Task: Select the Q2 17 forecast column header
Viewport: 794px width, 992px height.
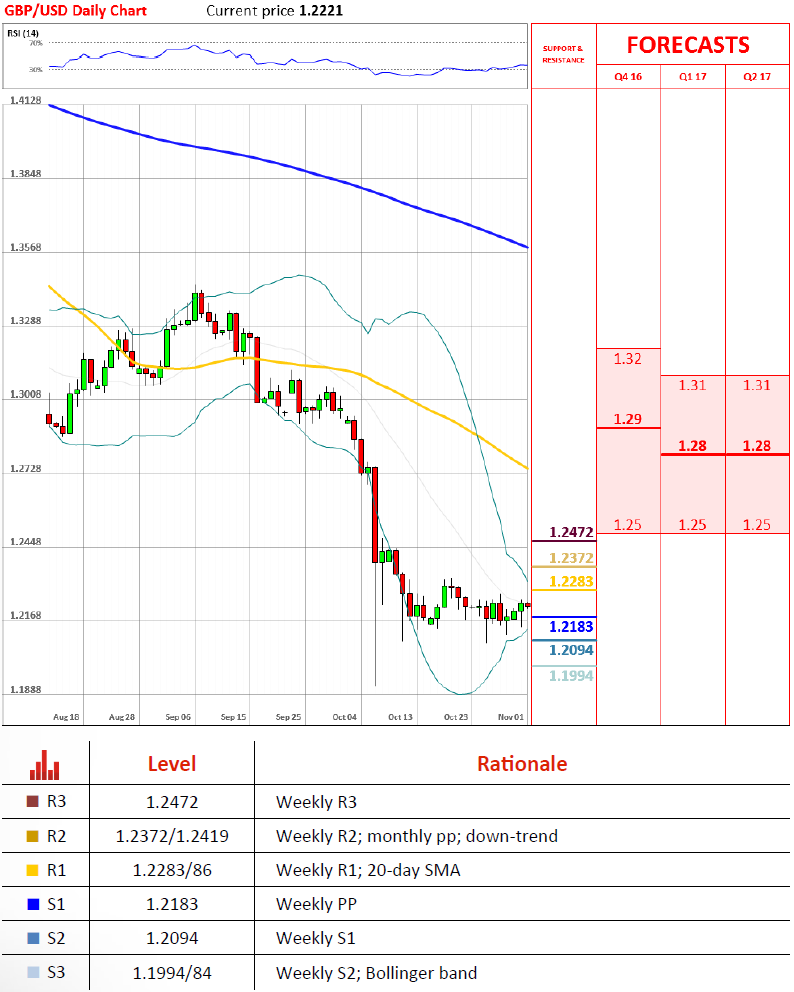Action: pyautogui.click(x=757, y=77)
